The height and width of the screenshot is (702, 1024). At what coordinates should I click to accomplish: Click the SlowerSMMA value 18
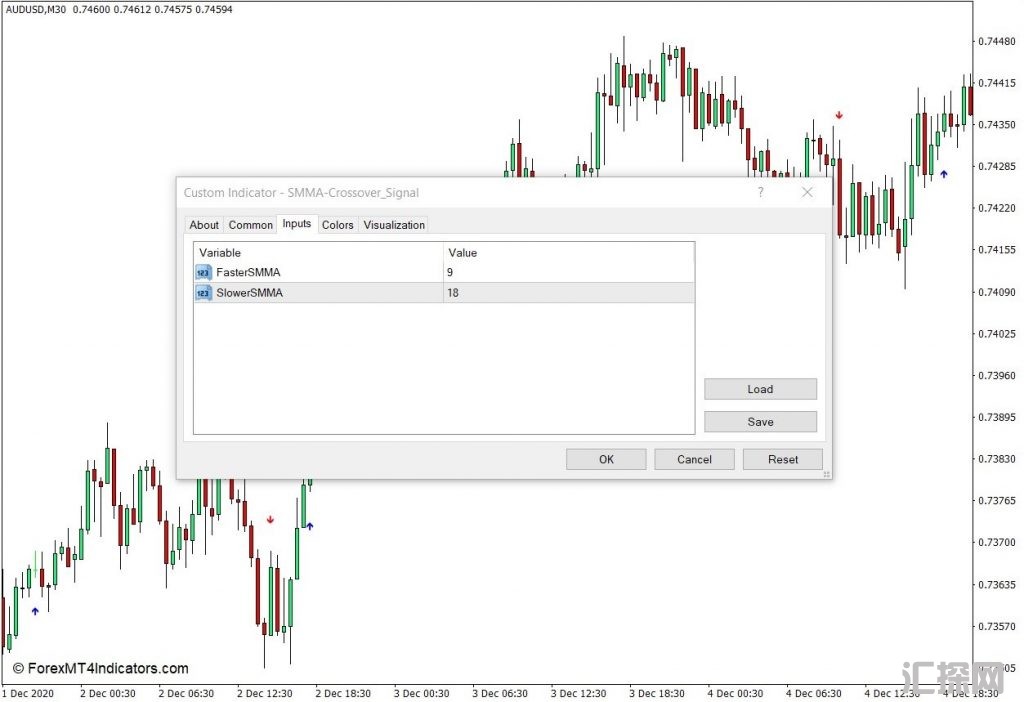pyautogui.click(x=453, y=293)
